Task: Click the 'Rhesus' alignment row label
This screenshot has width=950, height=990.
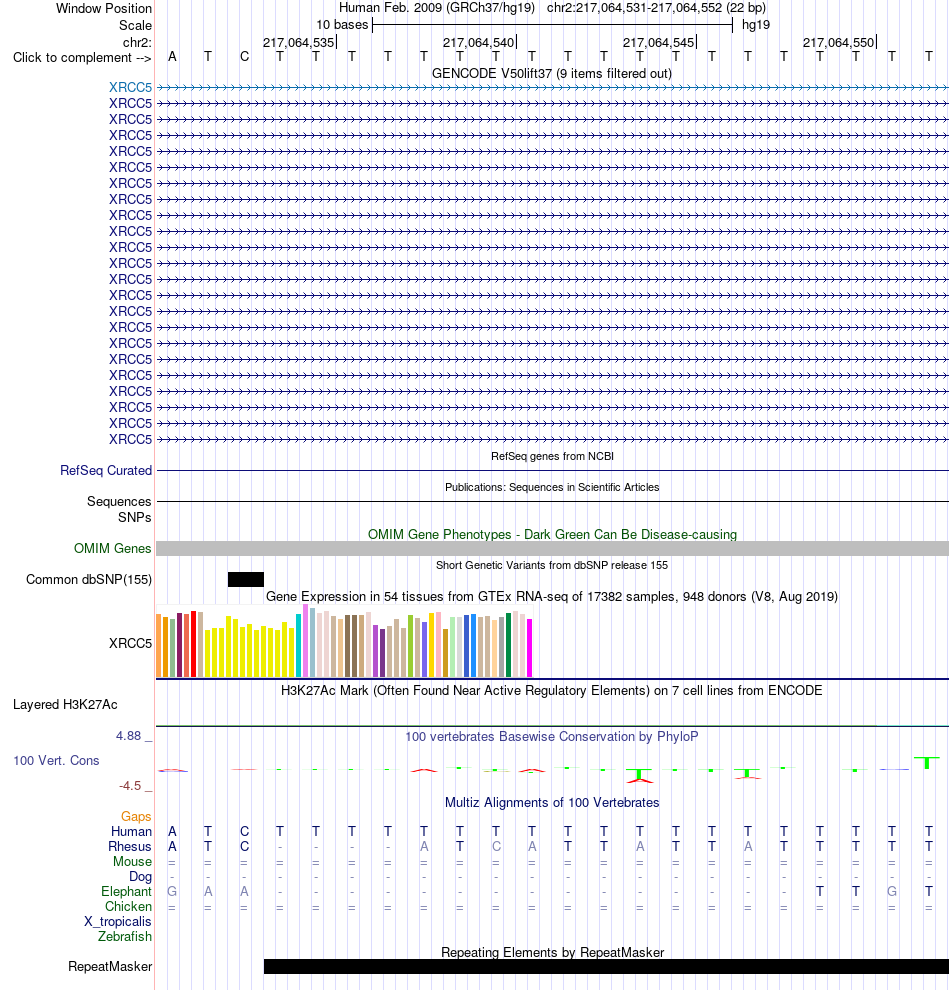Action: tap(129, 847)
